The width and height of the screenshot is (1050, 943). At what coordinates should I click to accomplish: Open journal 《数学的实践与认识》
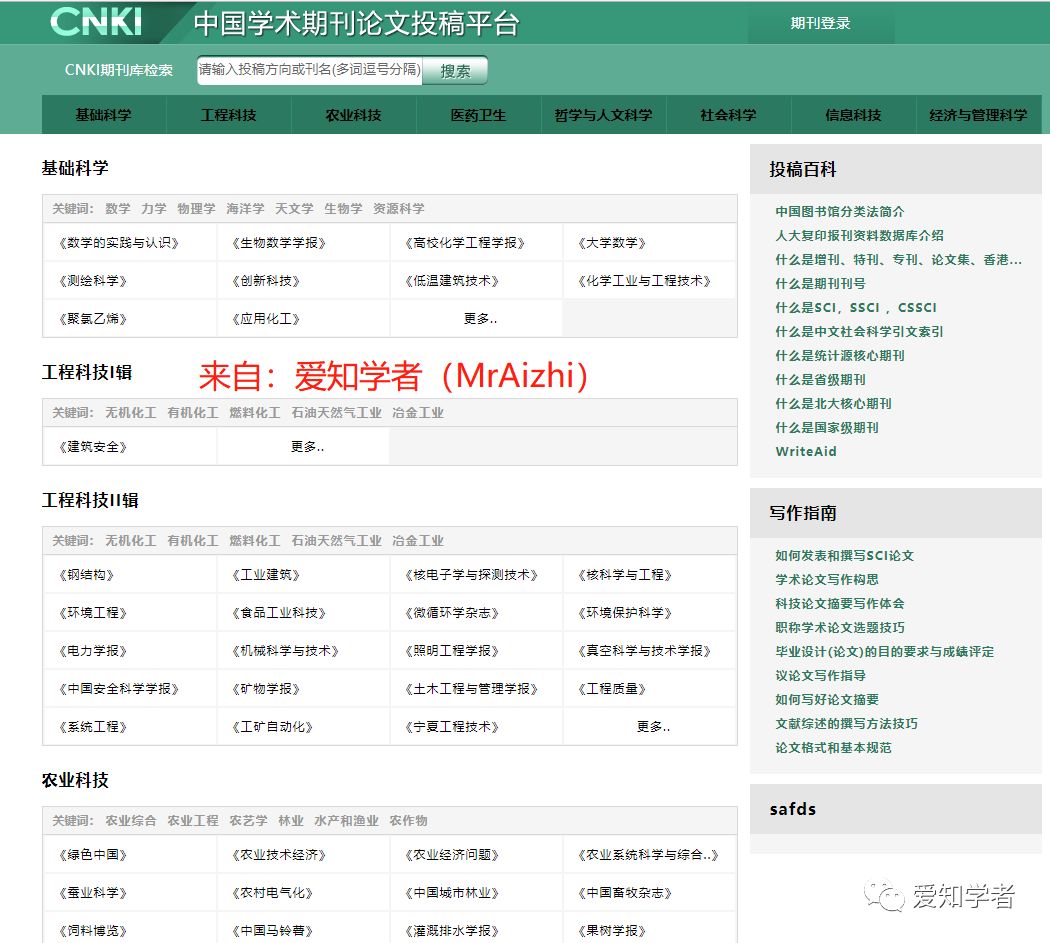tap(119, 243)
